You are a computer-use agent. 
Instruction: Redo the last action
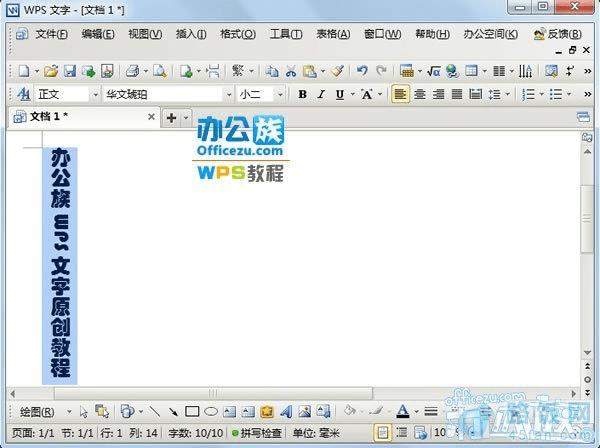pos(381,71)
